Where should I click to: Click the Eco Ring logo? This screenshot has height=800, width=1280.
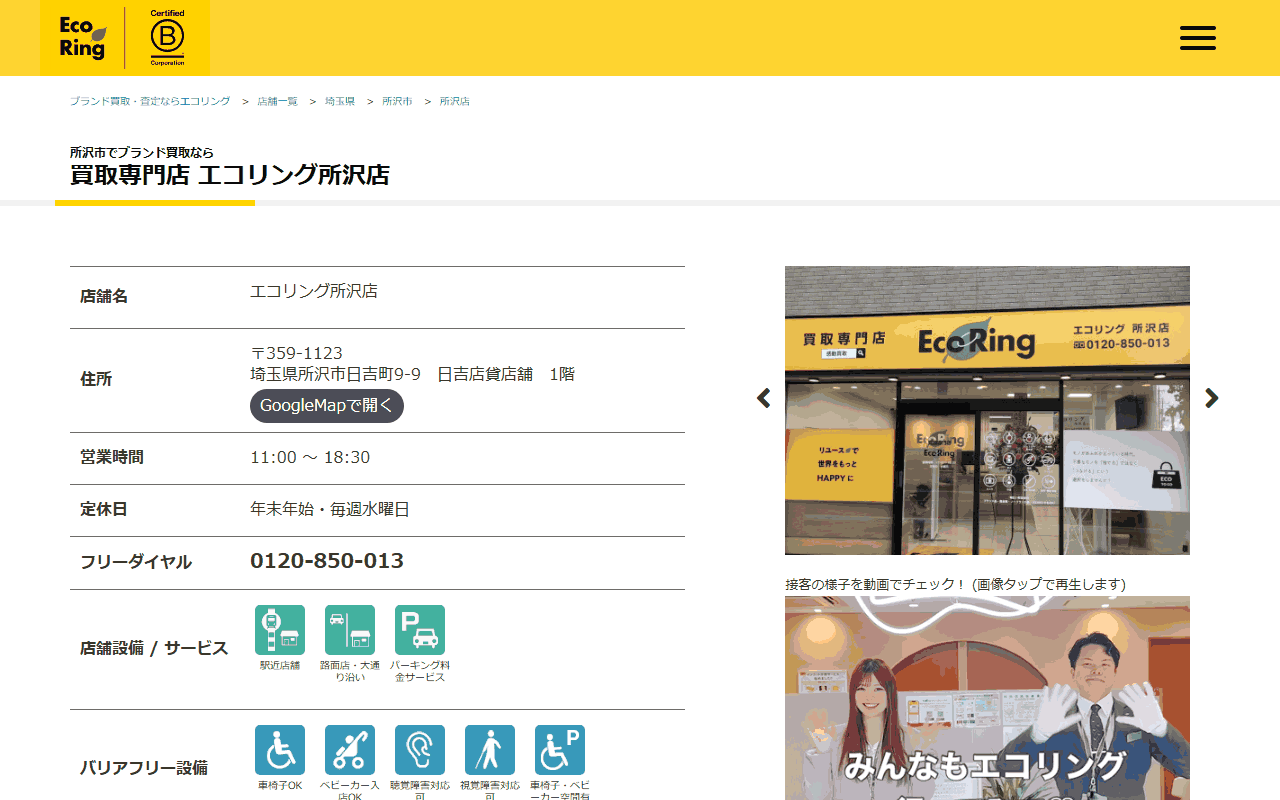pos(82,38)
